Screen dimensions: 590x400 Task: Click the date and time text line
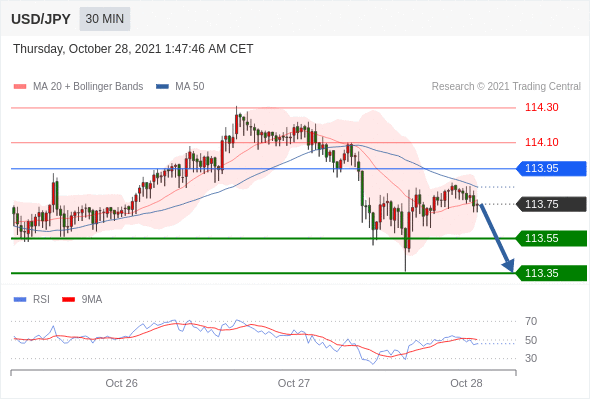coord(133,49)
